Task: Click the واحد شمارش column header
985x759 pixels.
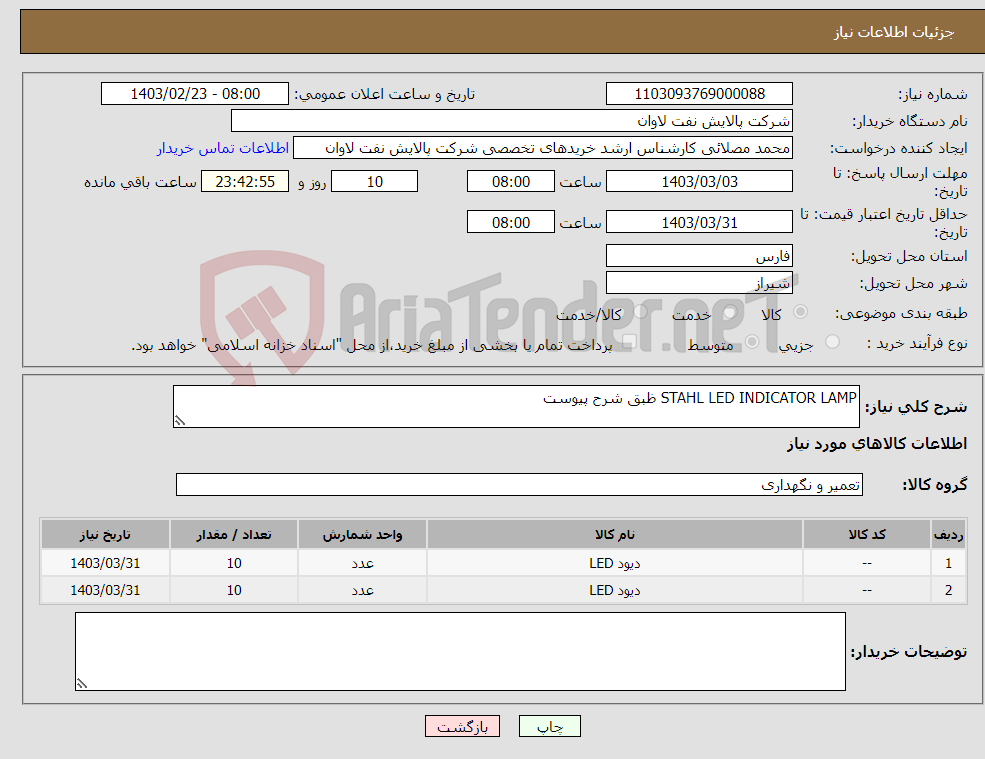Action: [x=362, y=535]
